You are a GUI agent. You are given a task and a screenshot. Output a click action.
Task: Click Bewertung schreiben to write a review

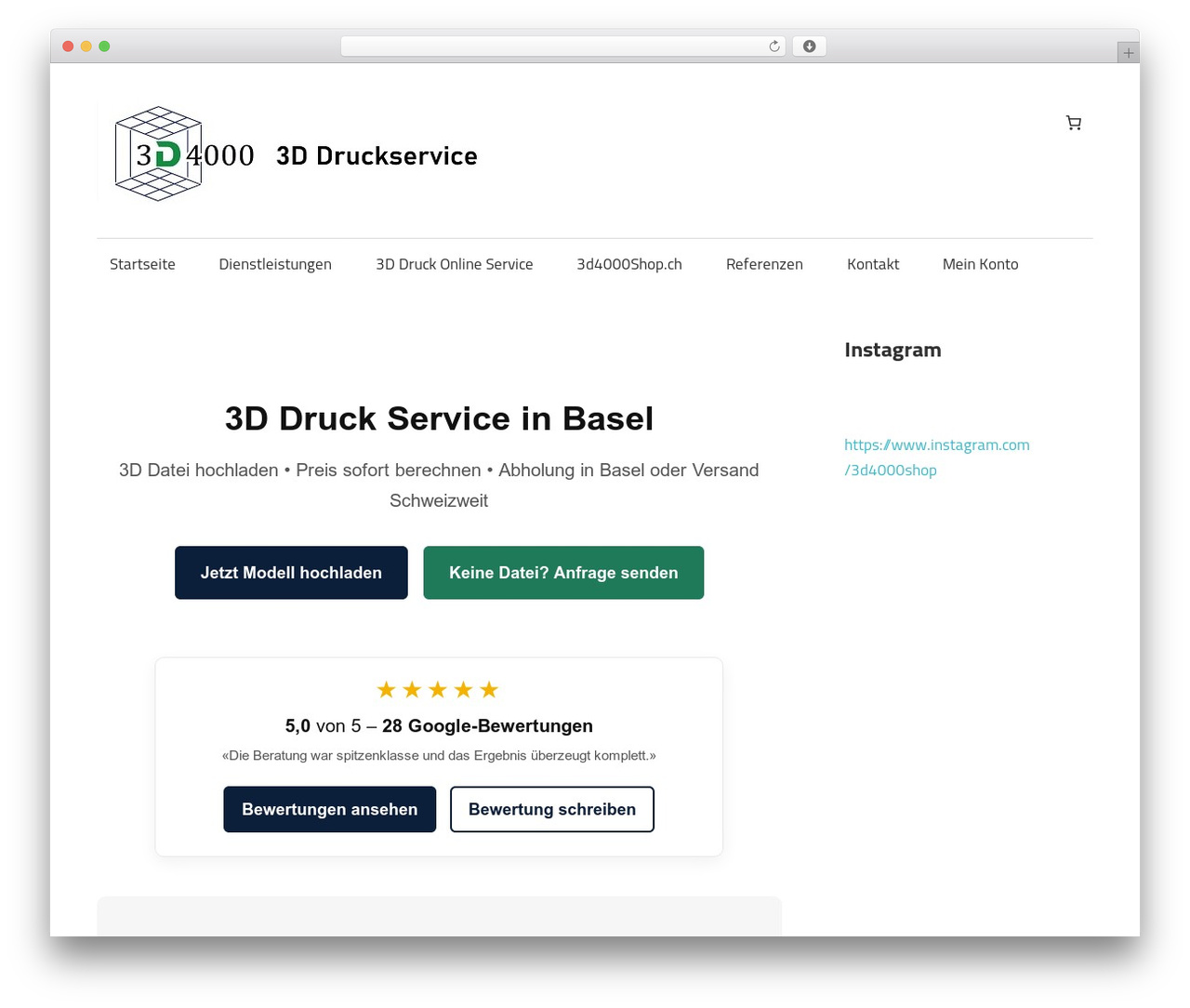point(552,809)
